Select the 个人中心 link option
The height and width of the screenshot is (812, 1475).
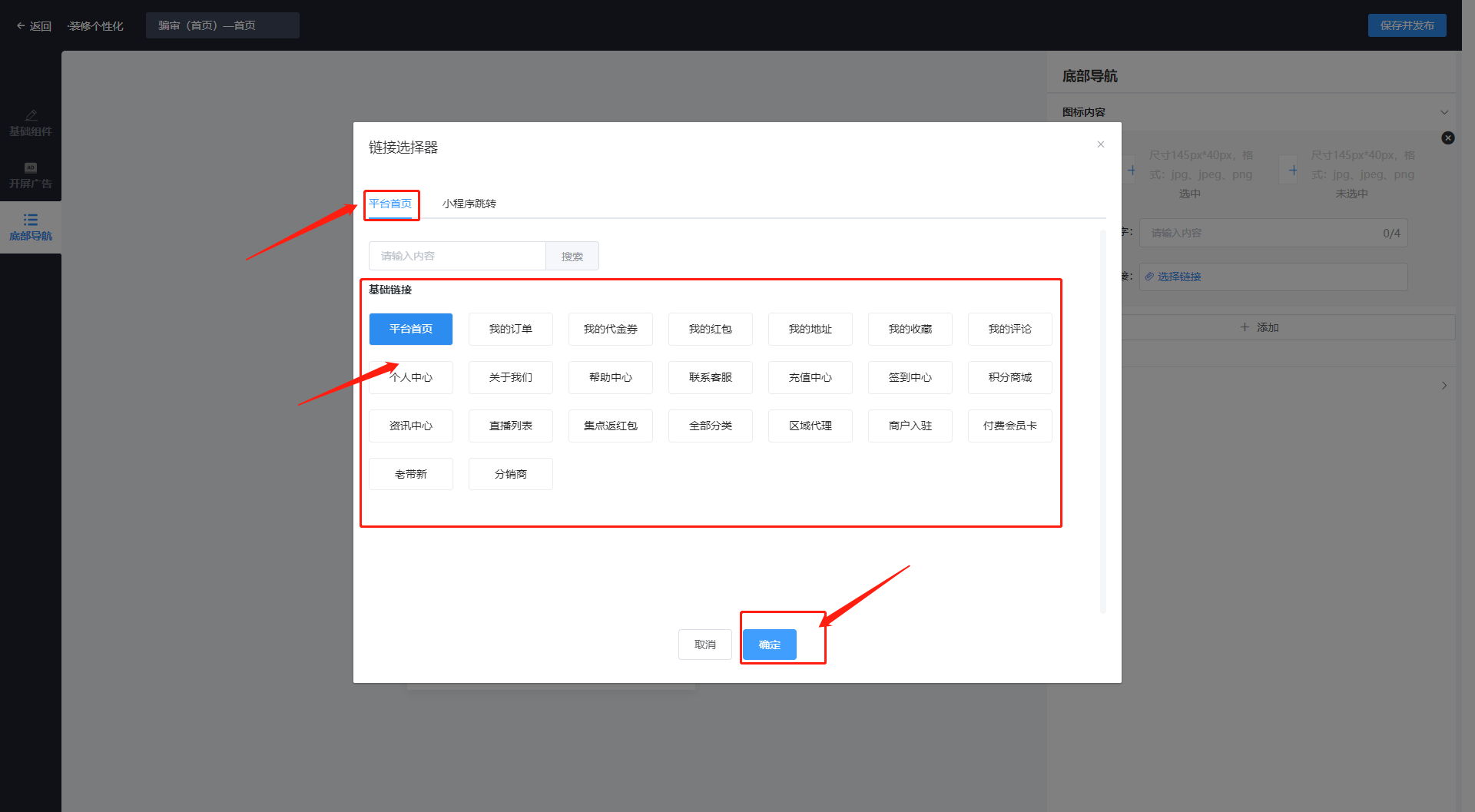click(411, 378)
